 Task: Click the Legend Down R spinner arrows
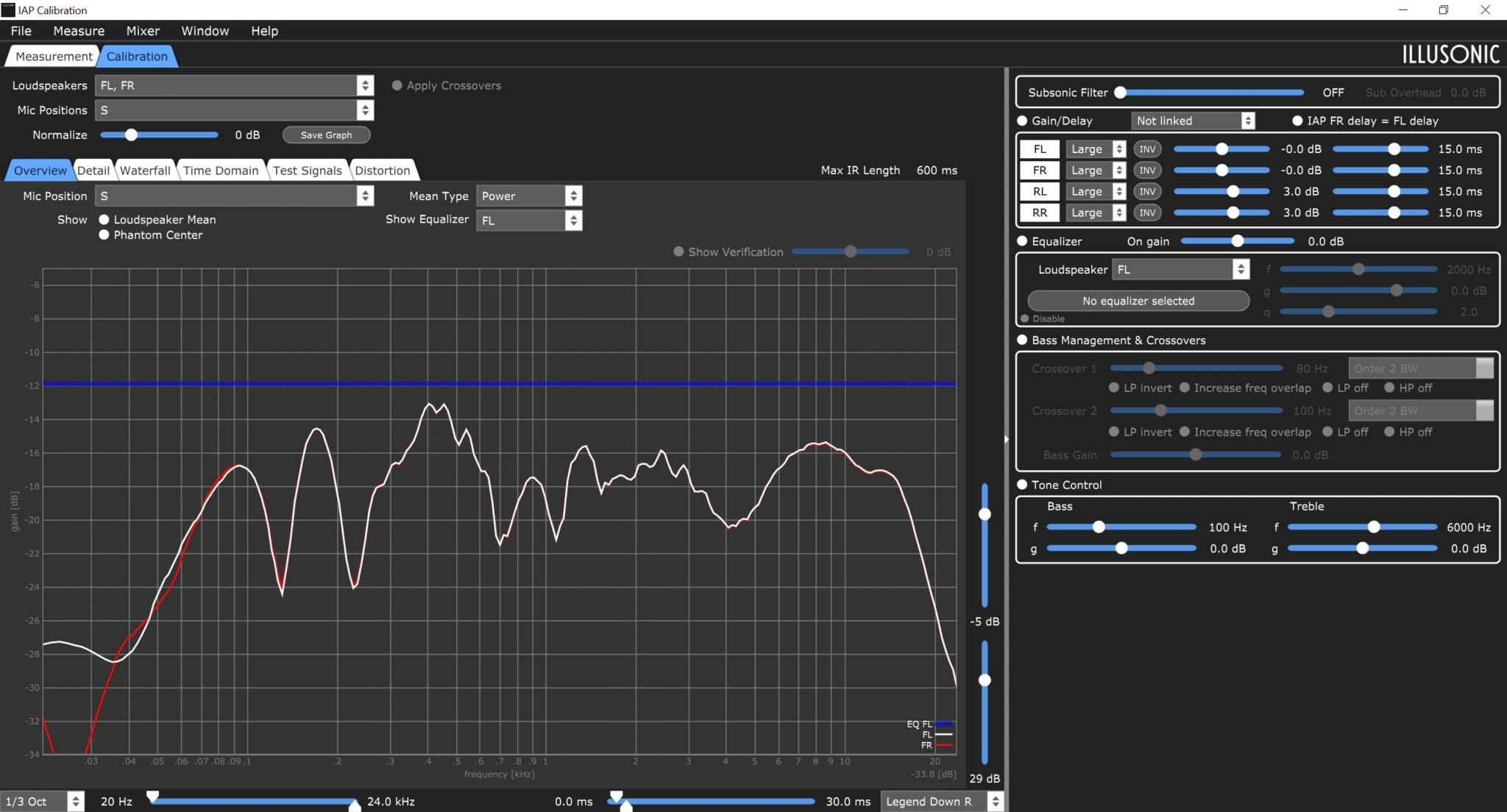995,801
